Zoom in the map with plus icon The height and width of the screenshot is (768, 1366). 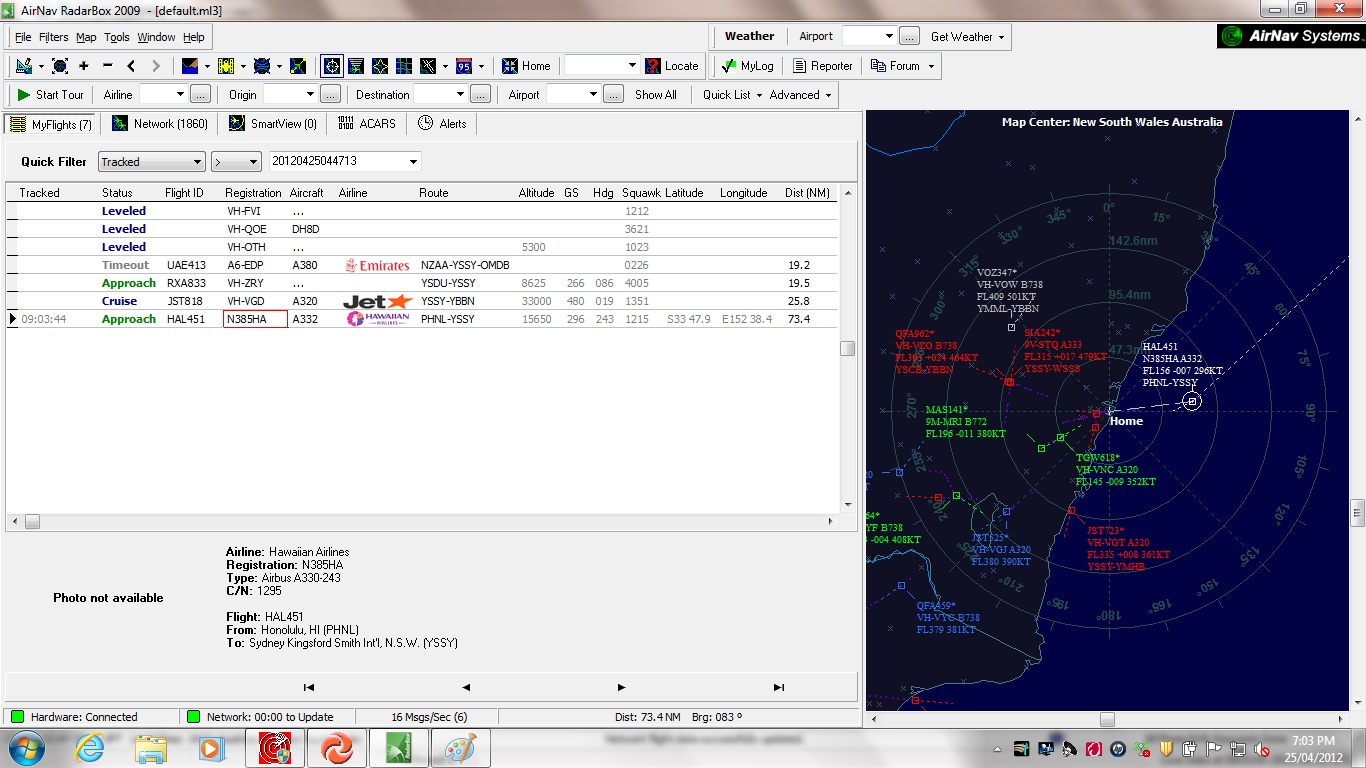[x=84, y=66]
